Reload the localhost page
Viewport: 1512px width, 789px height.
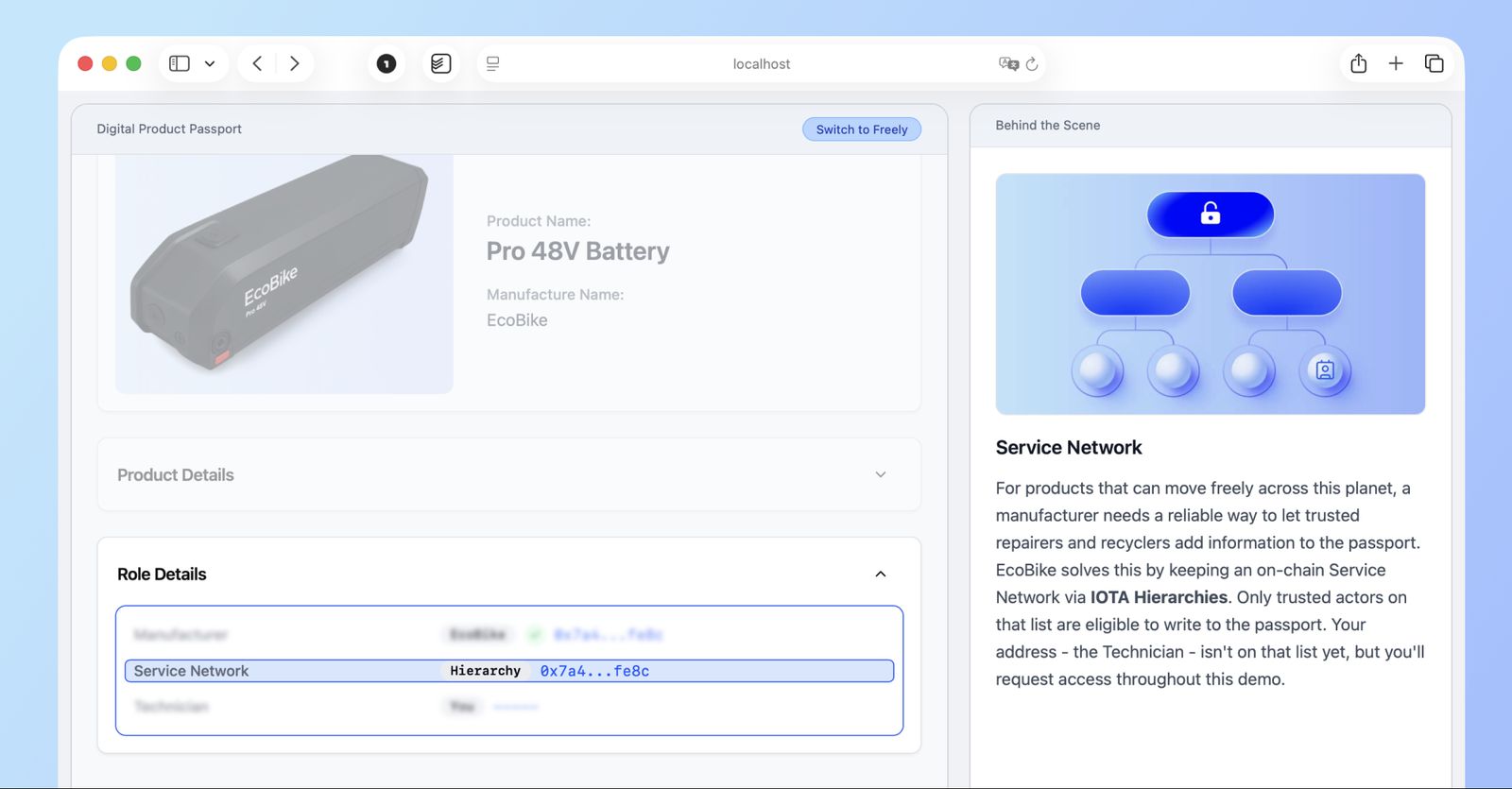coord(1032,63)
